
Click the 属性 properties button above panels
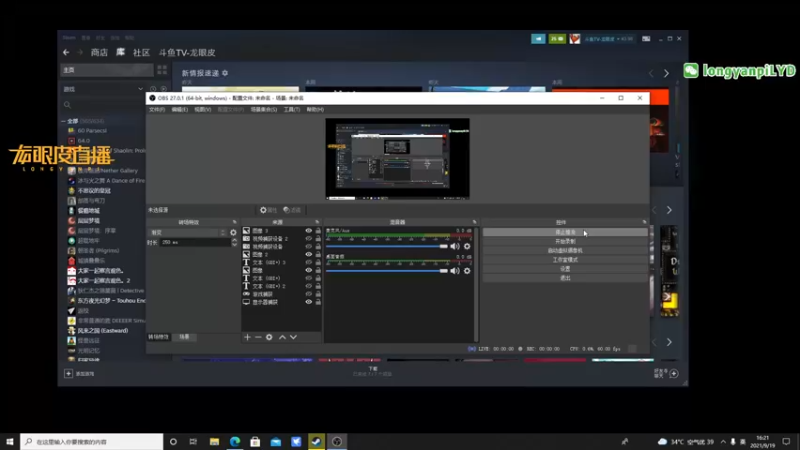[x=268, y=210]
